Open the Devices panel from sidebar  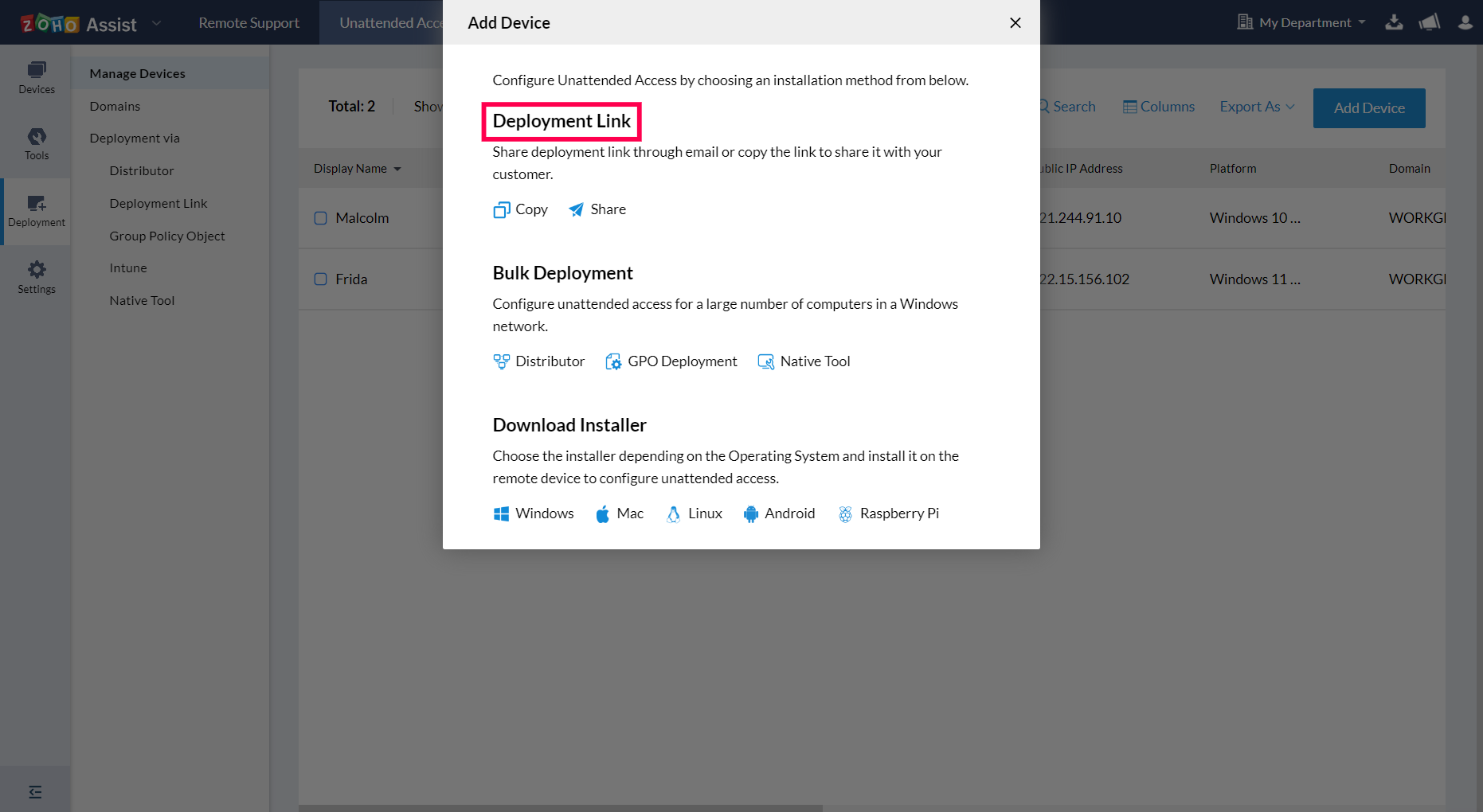(36, 77)
